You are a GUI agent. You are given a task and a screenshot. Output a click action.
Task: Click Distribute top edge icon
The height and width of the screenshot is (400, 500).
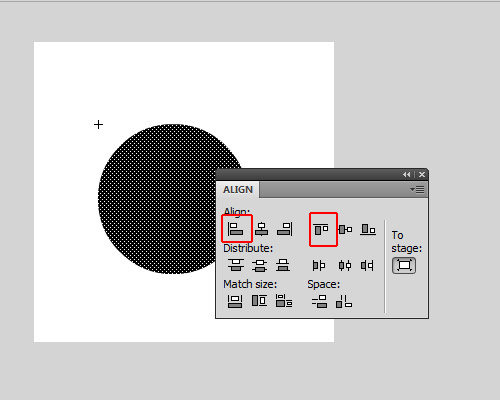coord(236,265)
